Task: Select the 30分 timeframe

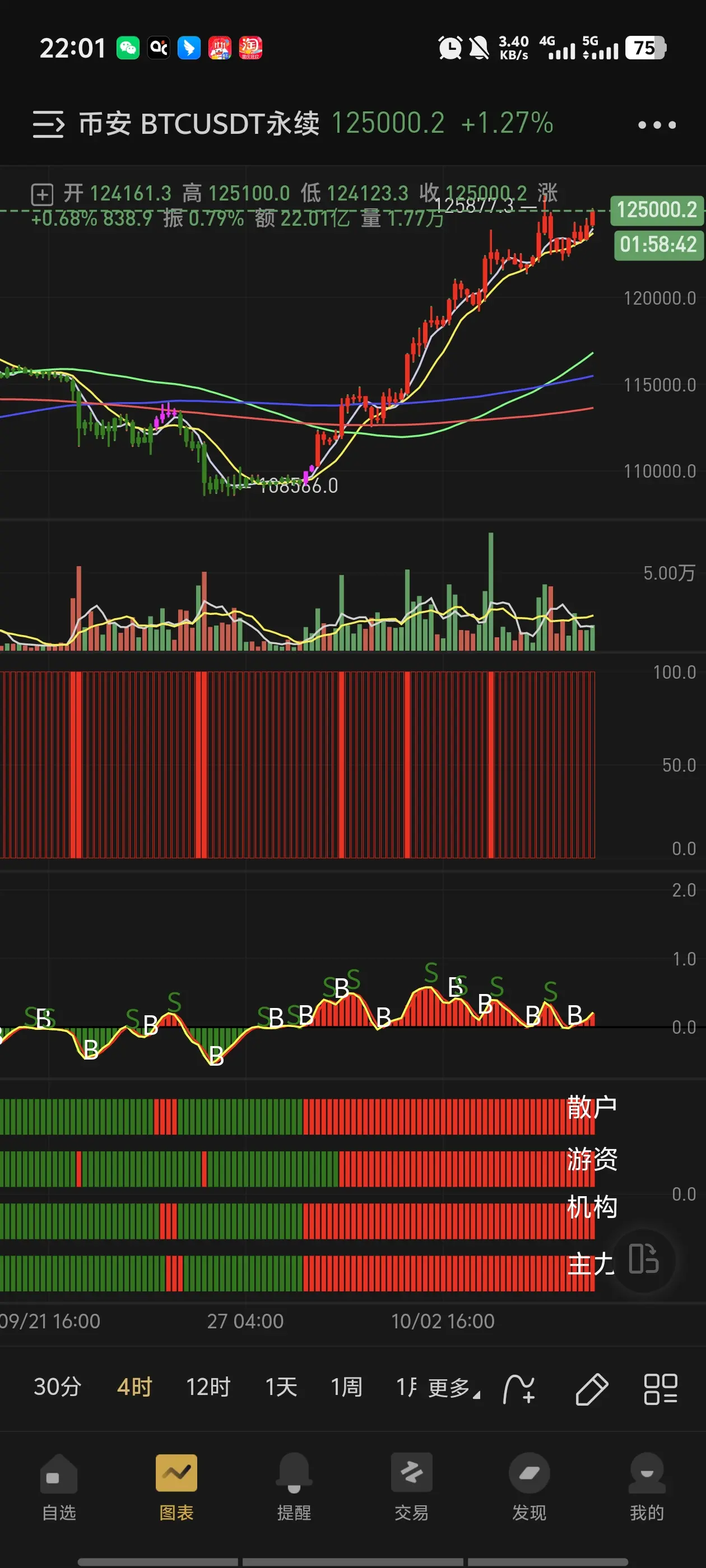Action: [x=58, y=1387]
